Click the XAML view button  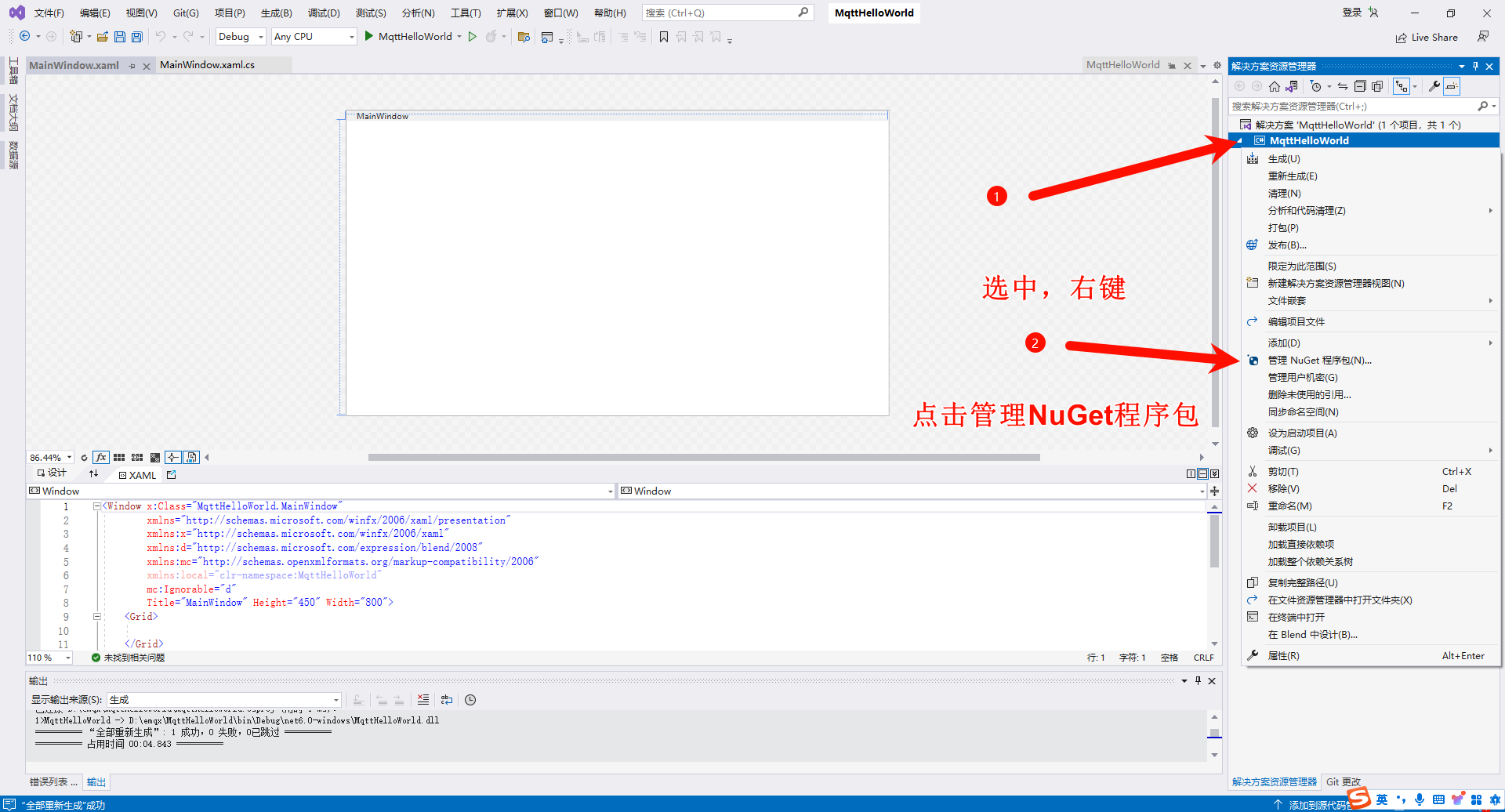tap(137, 475)
